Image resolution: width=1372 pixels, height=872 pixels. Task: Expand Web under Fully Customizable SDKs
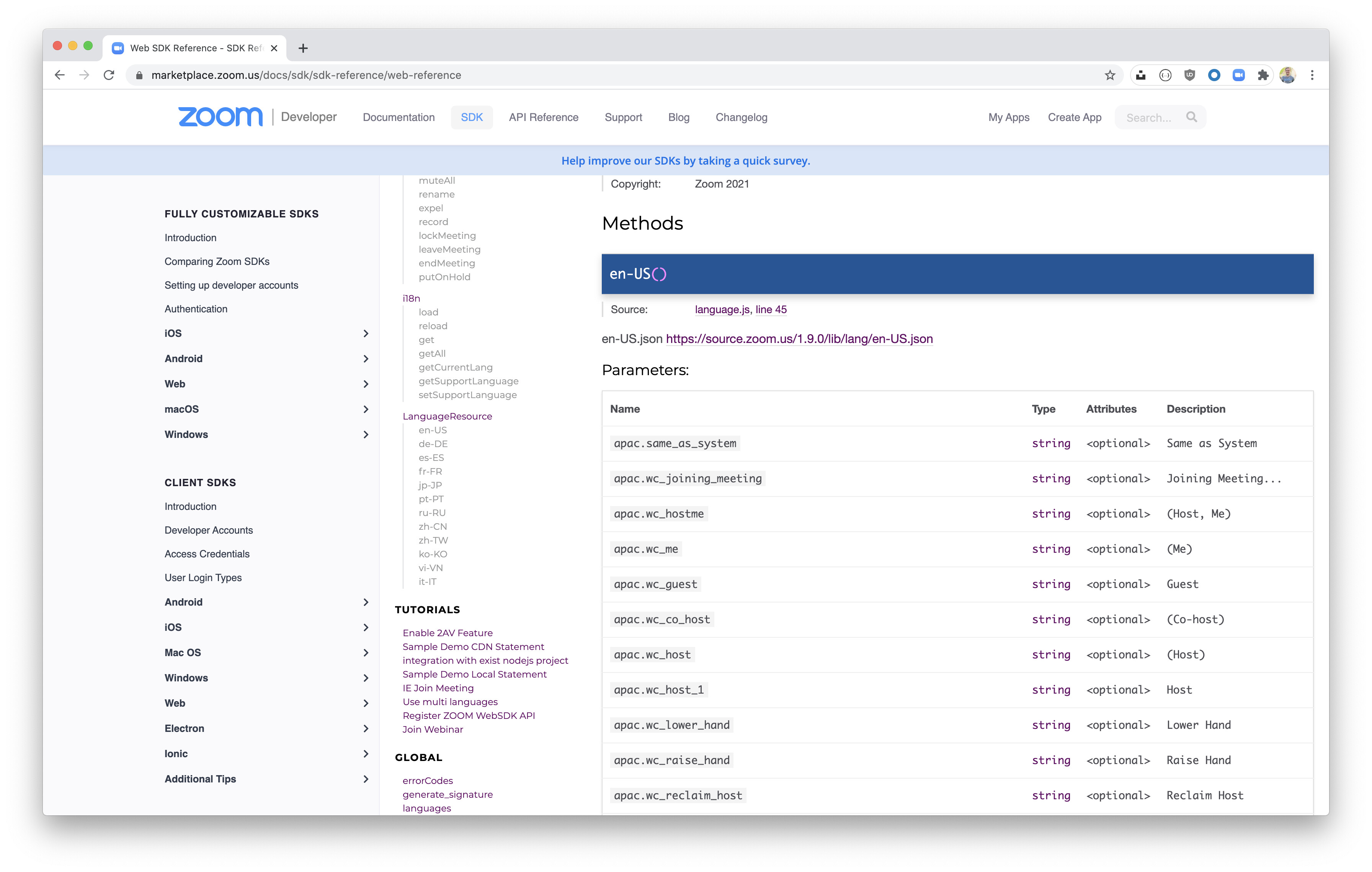pos(366,384)
